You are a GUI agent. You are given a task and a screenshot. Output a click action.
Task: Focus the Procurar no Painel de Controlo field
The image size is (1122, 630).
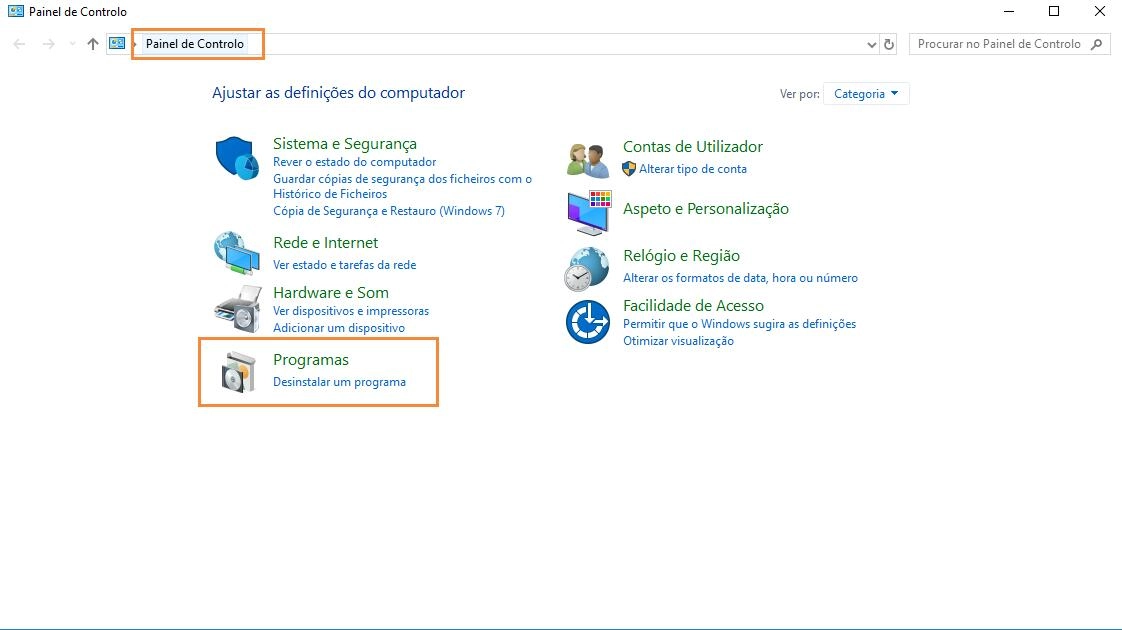point(998,44)
